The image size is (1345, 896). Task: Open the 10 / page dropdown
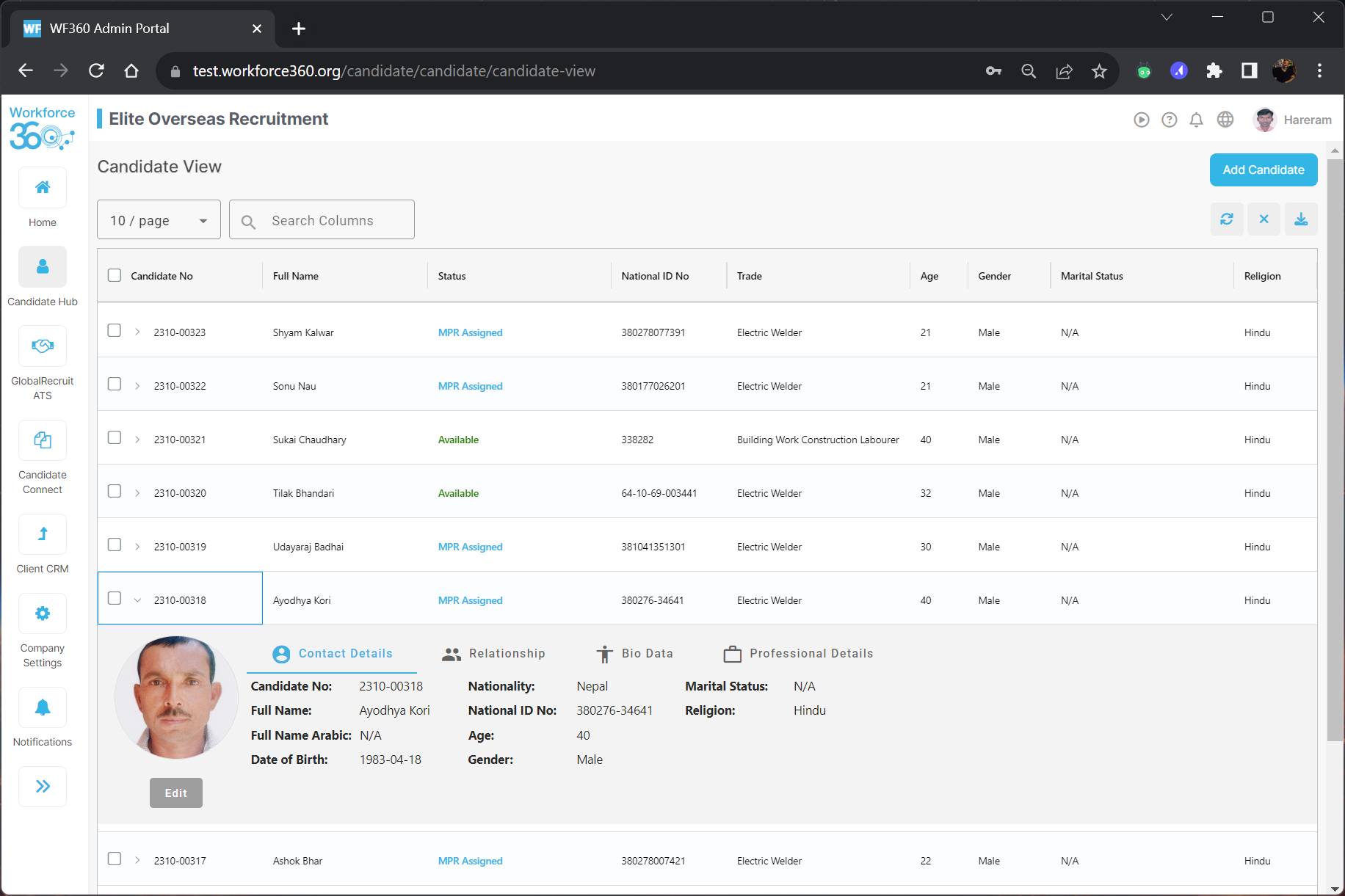click(159, 220)
